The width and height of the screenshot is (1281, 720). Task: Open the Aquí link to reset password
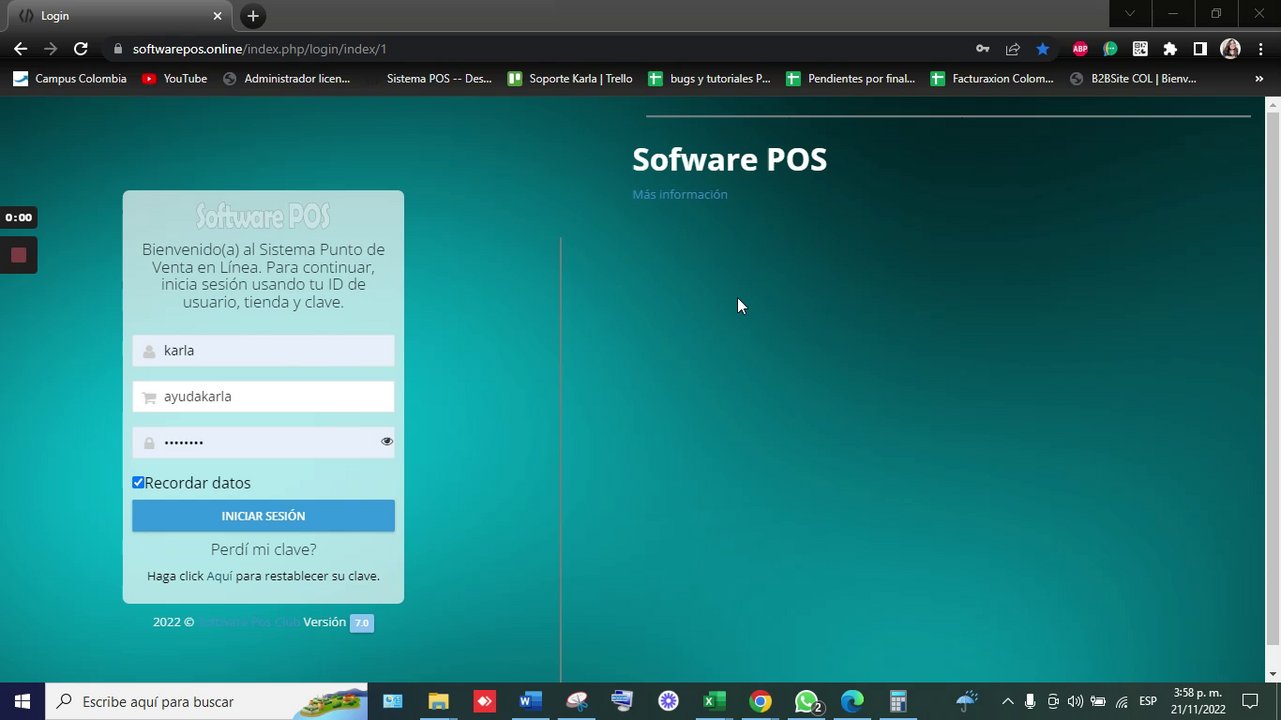[x=219, y=576]
